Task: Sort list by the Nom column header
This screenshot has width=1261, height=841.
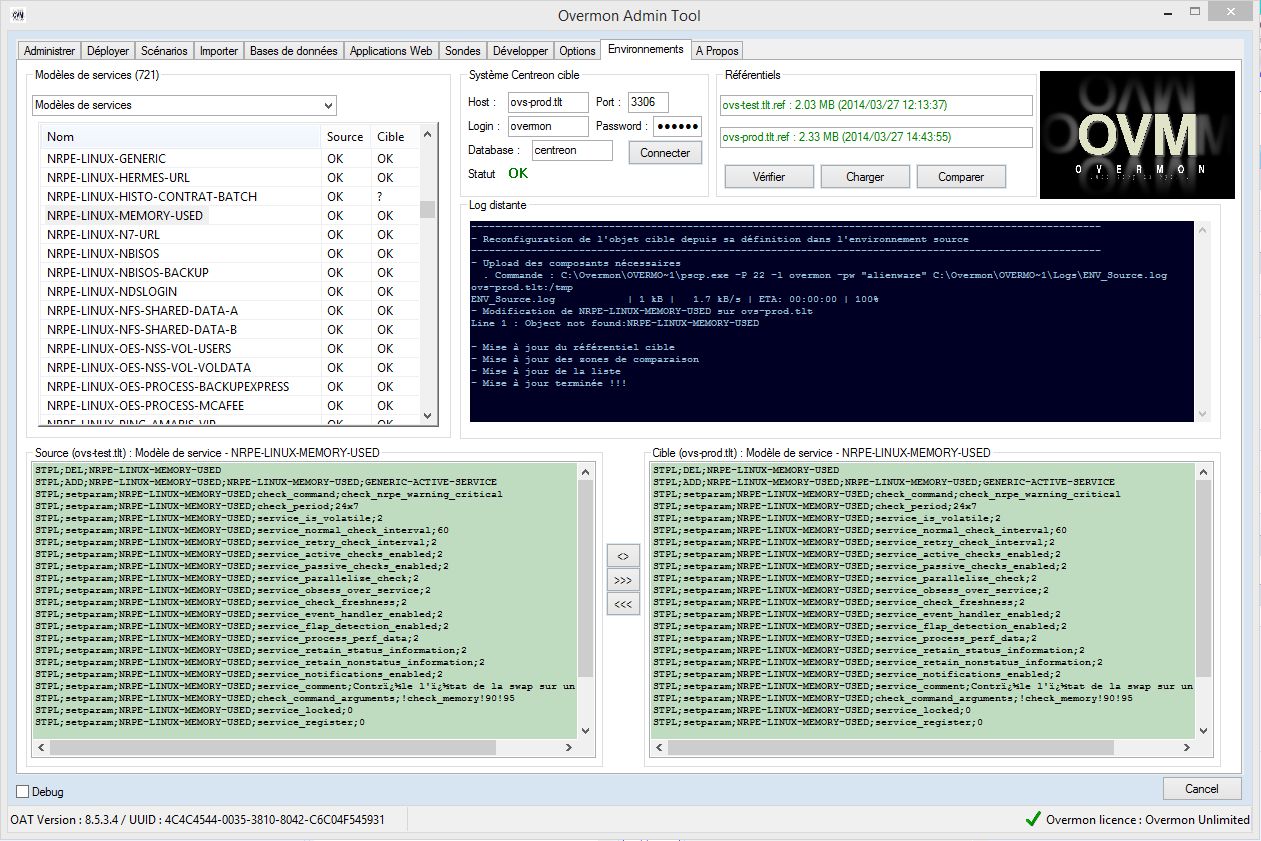Action: click(180, 137)
